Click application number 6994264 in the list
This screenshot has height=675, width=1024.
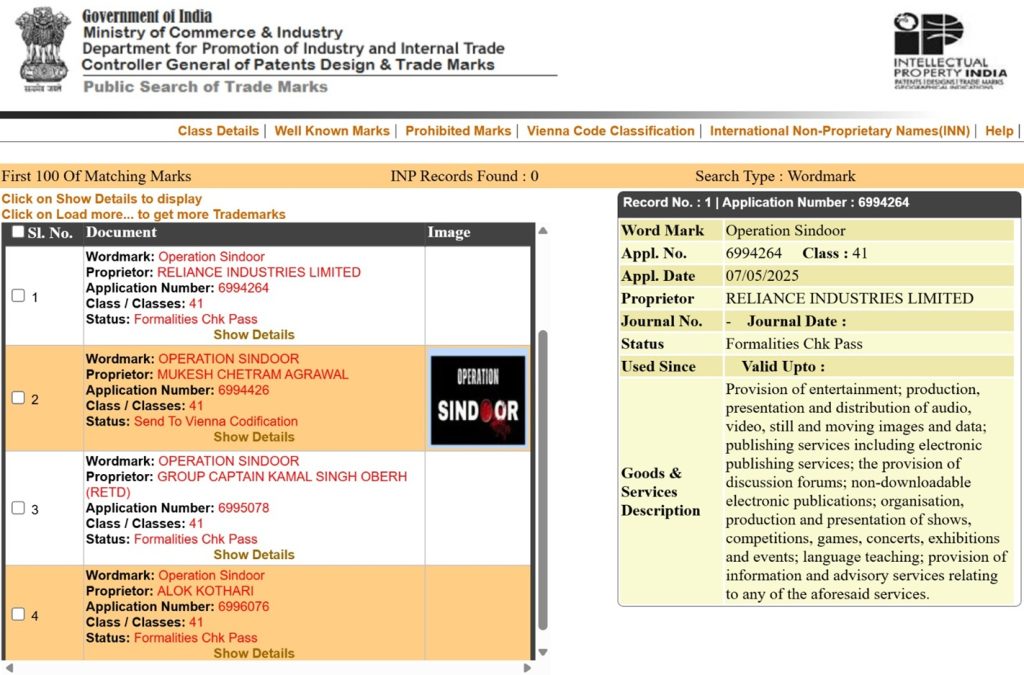[x=244, y=288]
